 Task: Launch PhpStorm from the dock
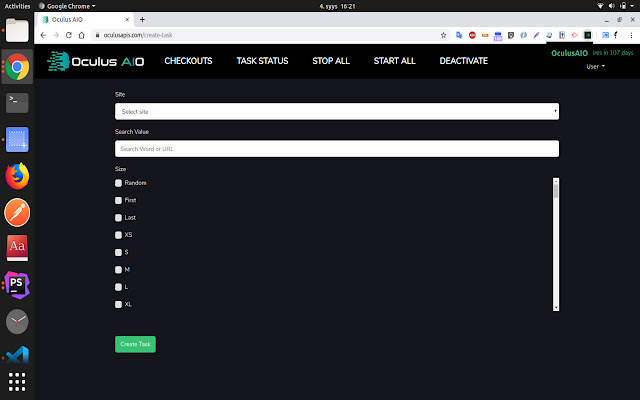17,284
